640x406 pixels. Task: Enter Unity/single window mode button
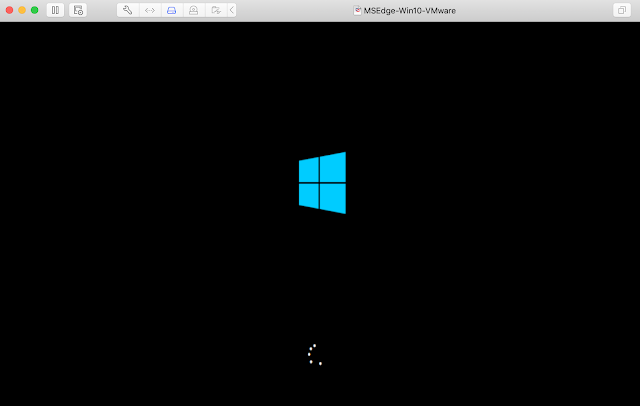tap(622, 10)
